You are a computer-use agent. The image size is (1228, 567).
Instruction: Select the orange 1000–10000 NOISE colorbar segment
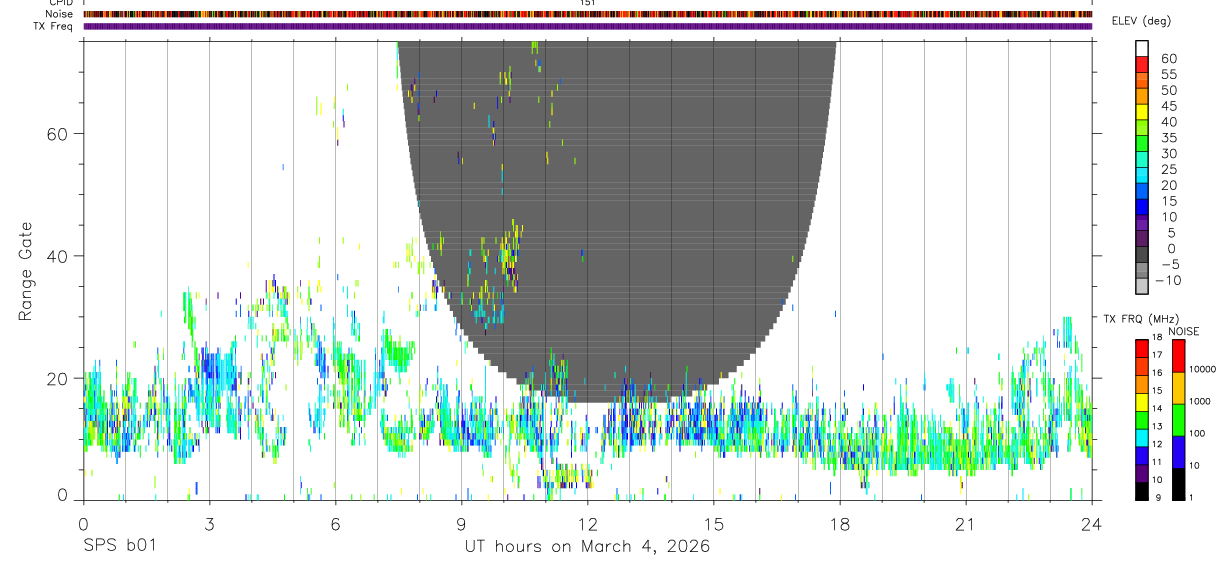[x=1179, y=387]
